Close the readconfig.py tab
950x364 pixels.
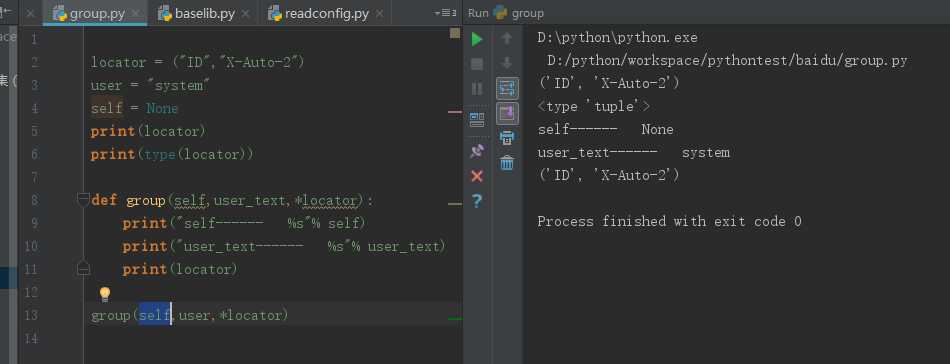[379, 13]
